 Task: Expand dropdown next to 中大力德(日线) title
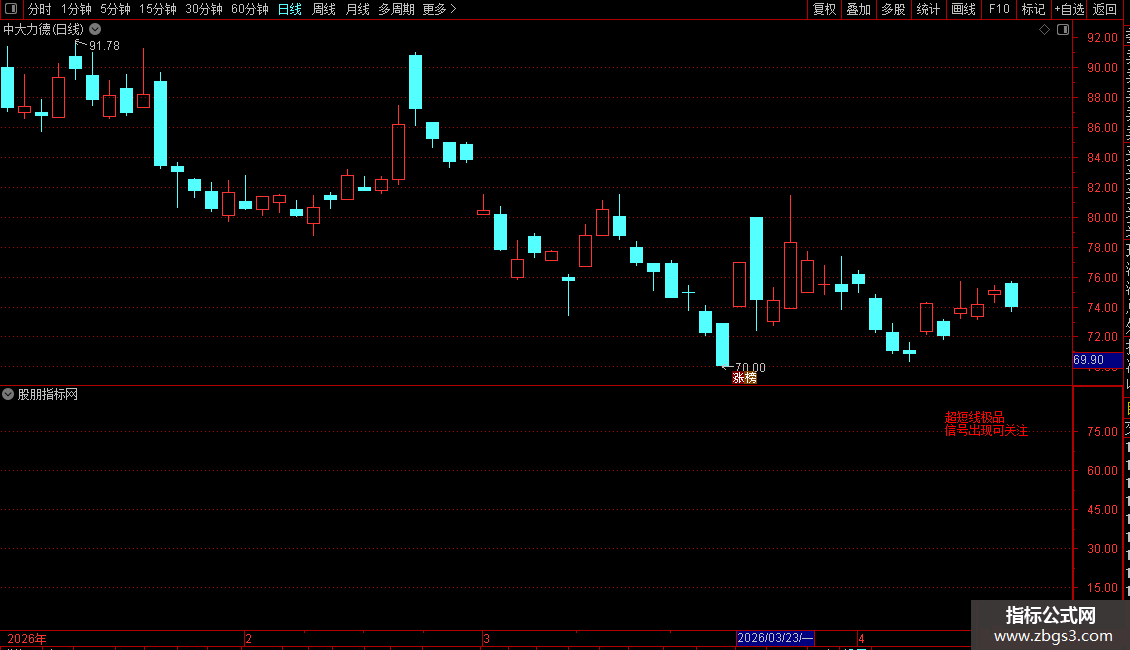pos(95,30)
